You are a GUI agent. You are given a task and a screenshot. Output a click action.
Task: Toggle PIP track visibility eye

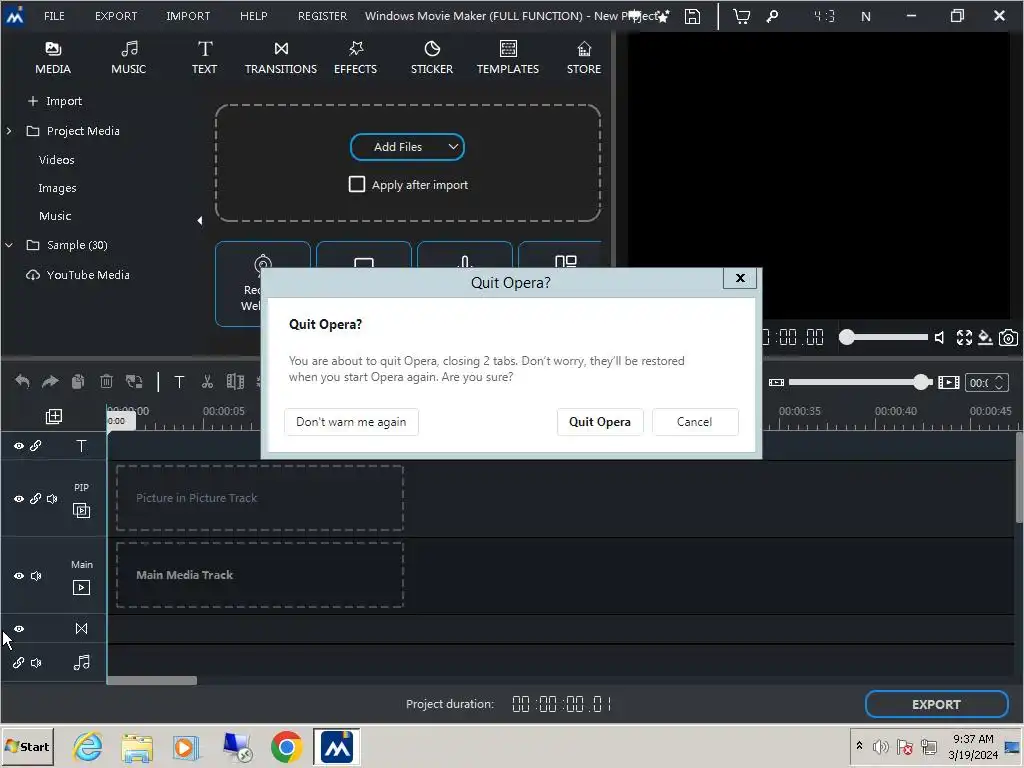click(19, 499)
